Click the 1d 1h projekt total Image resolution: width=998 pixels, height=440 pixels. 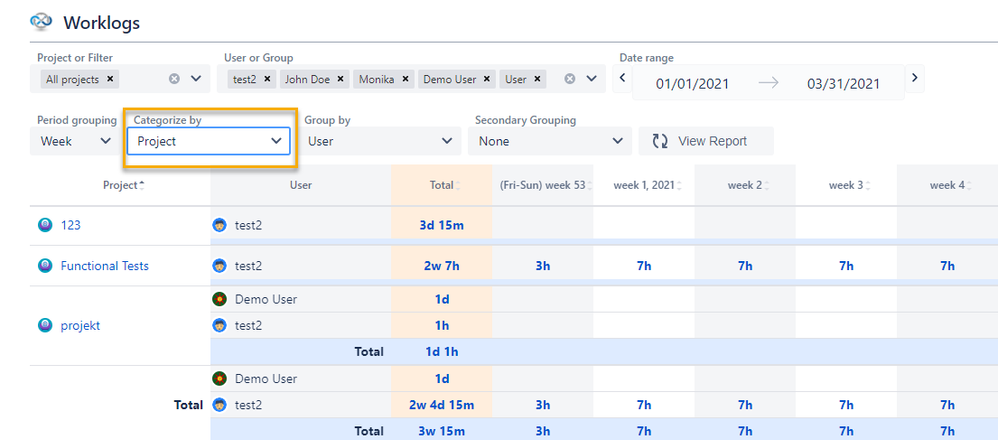442,351
